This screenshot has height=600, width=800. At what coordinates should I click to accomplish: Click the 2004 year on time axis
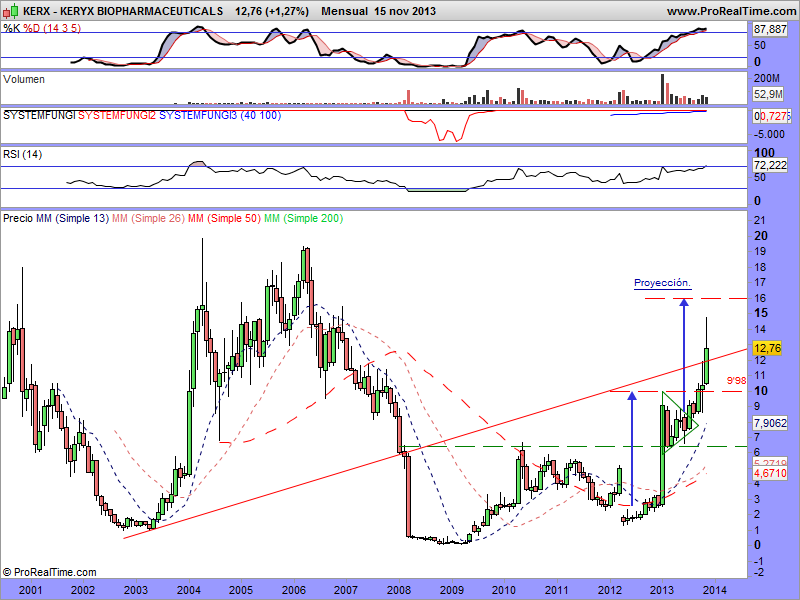189,590
